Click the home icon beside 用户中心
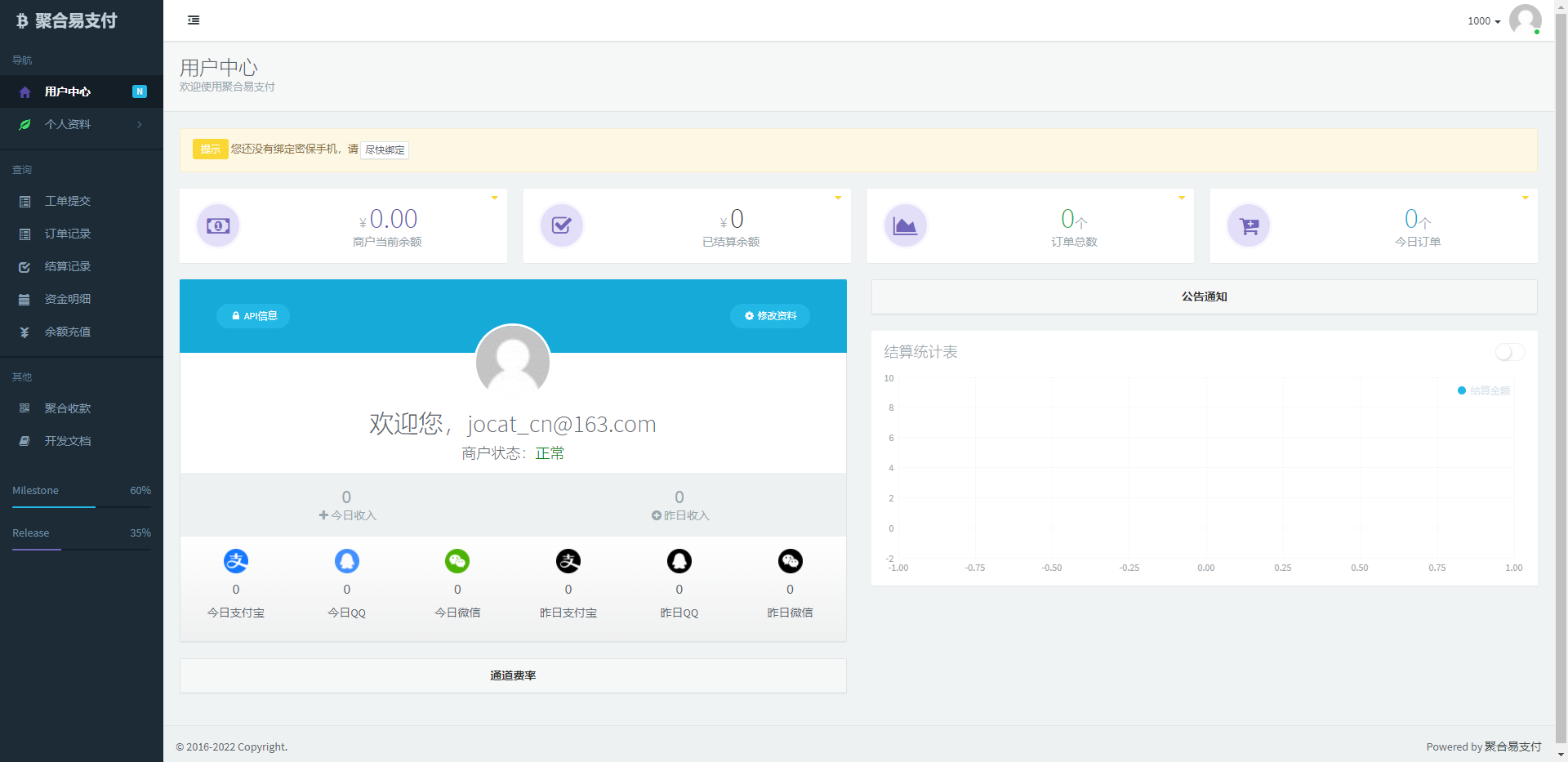 (24, 92)
